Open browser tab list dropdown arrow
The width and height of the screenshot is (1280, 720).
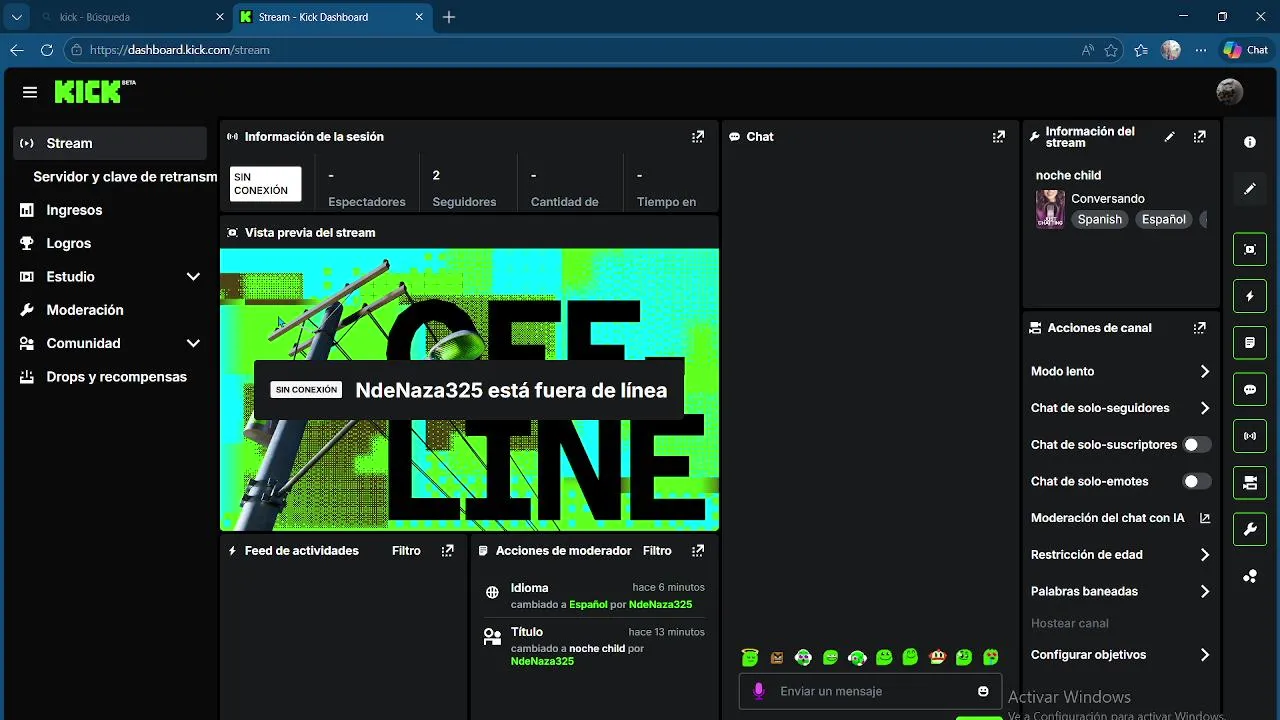16,17
